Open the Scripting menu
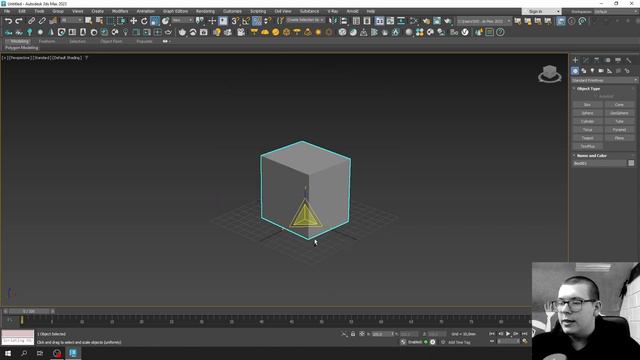 pos(258,11)
